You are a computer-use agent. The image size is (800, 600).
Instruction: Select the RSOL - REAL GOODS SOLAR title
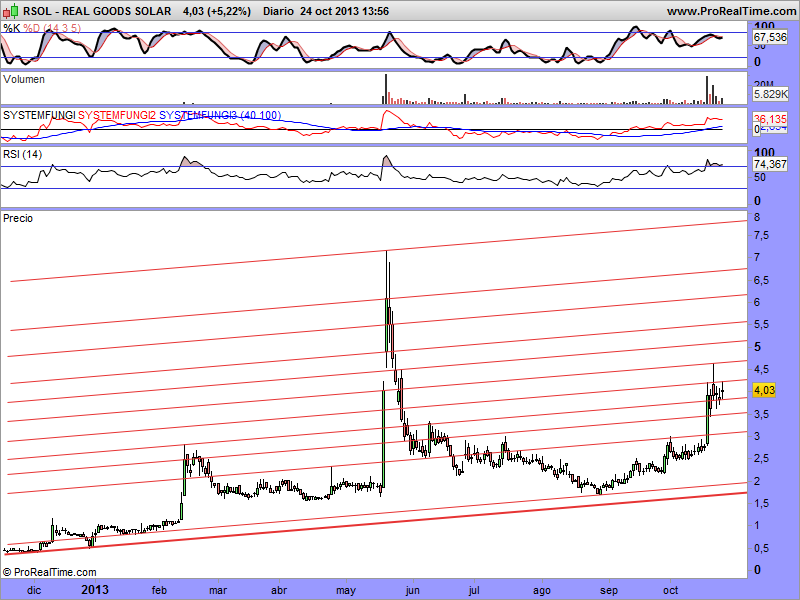point(97,11)
